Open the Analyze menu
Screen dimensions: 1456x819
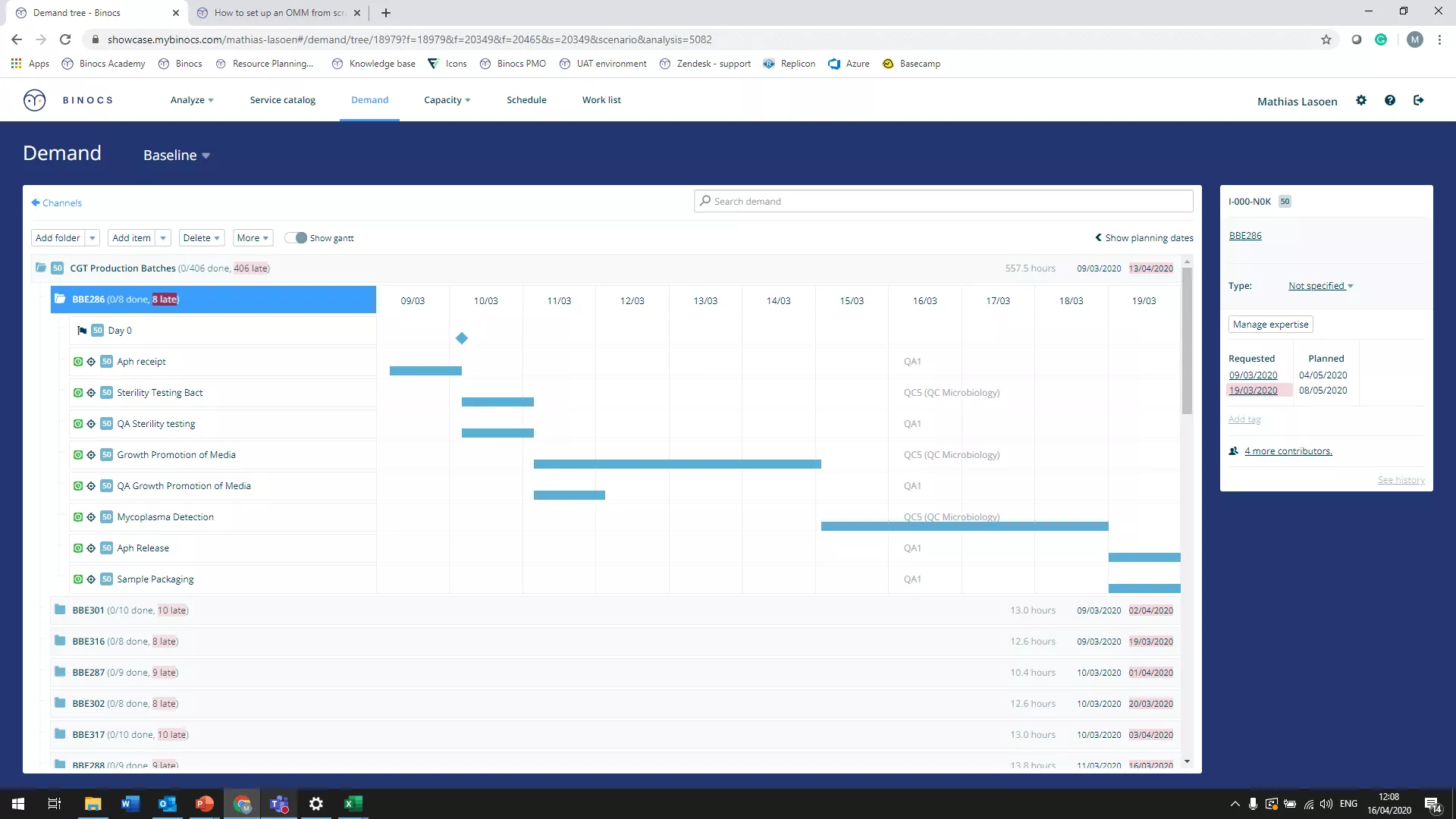[192, 100]
